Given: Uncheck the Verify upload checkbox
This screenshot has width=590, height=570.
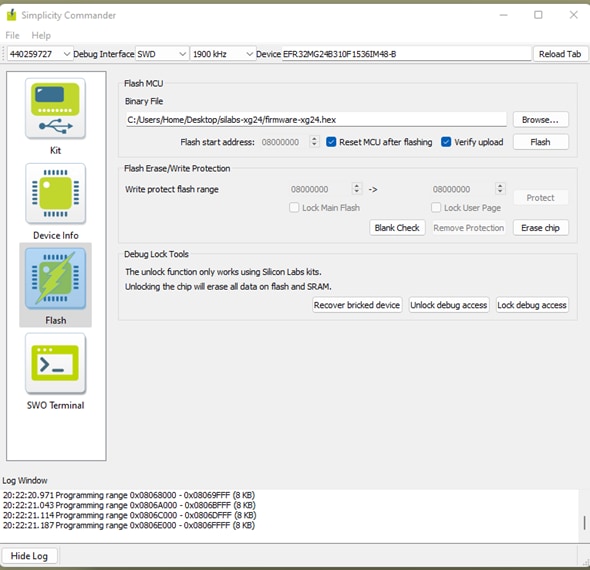Looking at the screenshot, I should pos(446,142).
